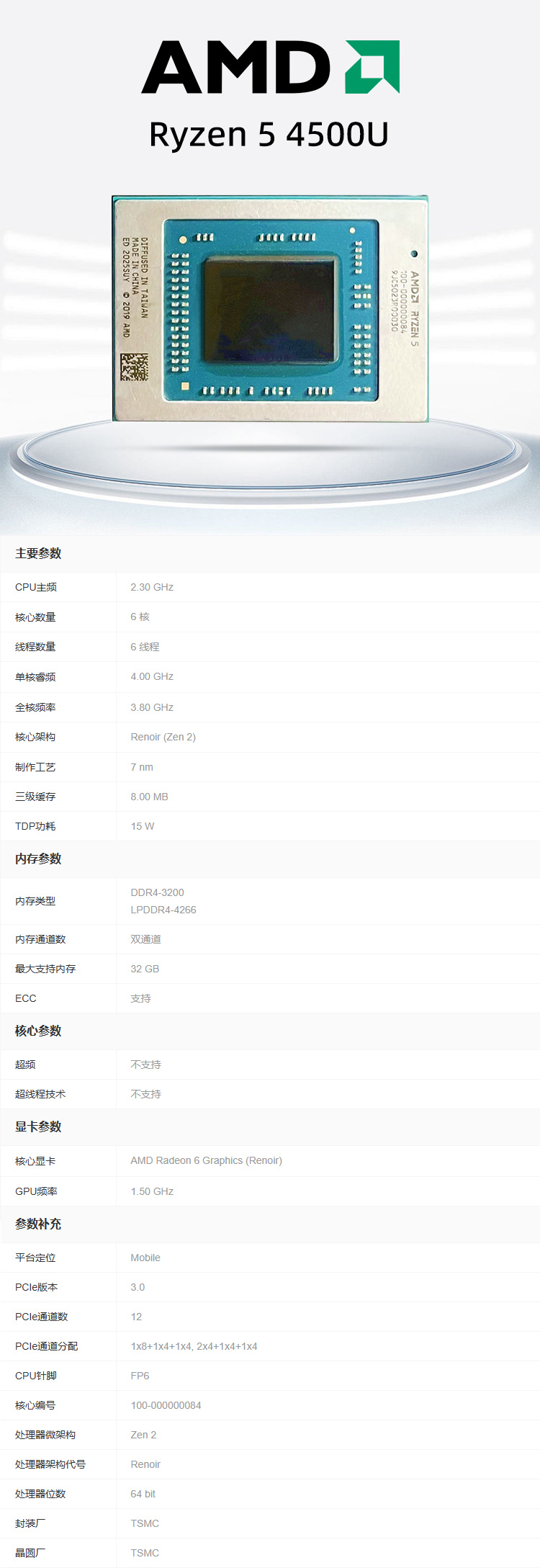Click the Zen 2 value in 处理器微架构 row
Screen dimensions: 540x1568
point(143,1435)
